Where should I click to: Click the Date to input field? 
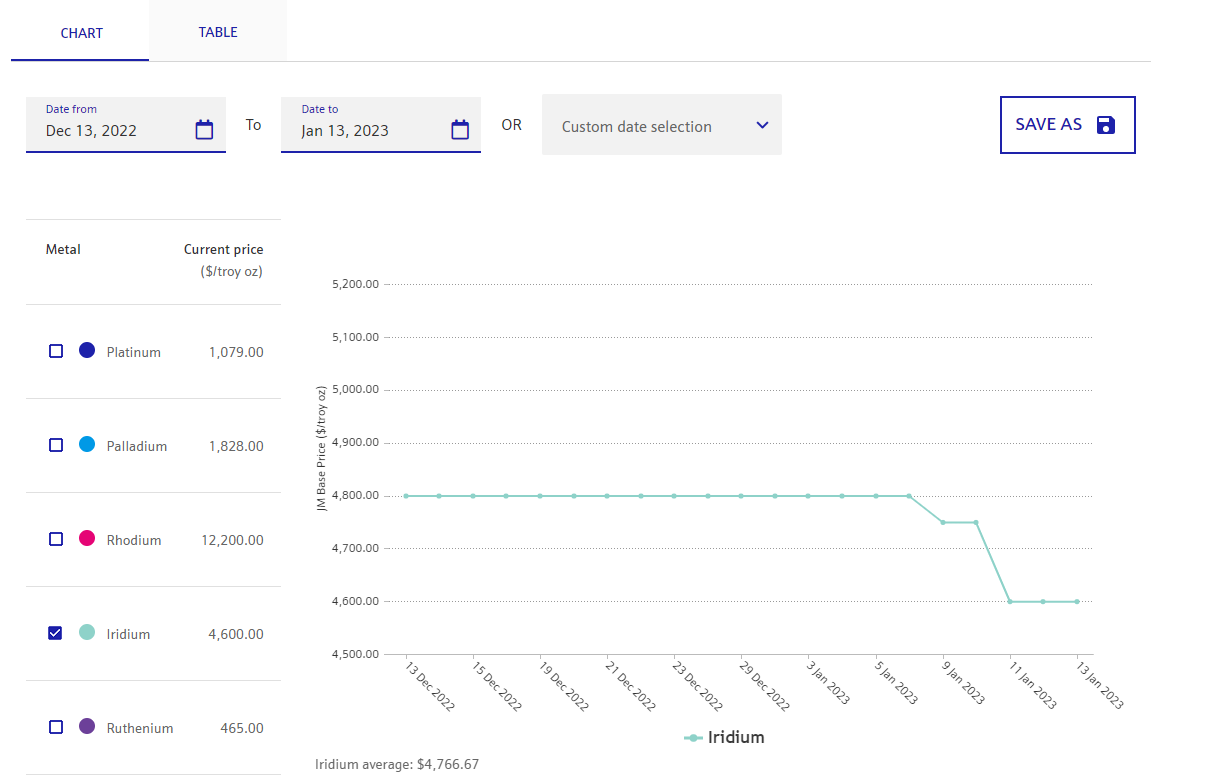(x=365, y=130)
